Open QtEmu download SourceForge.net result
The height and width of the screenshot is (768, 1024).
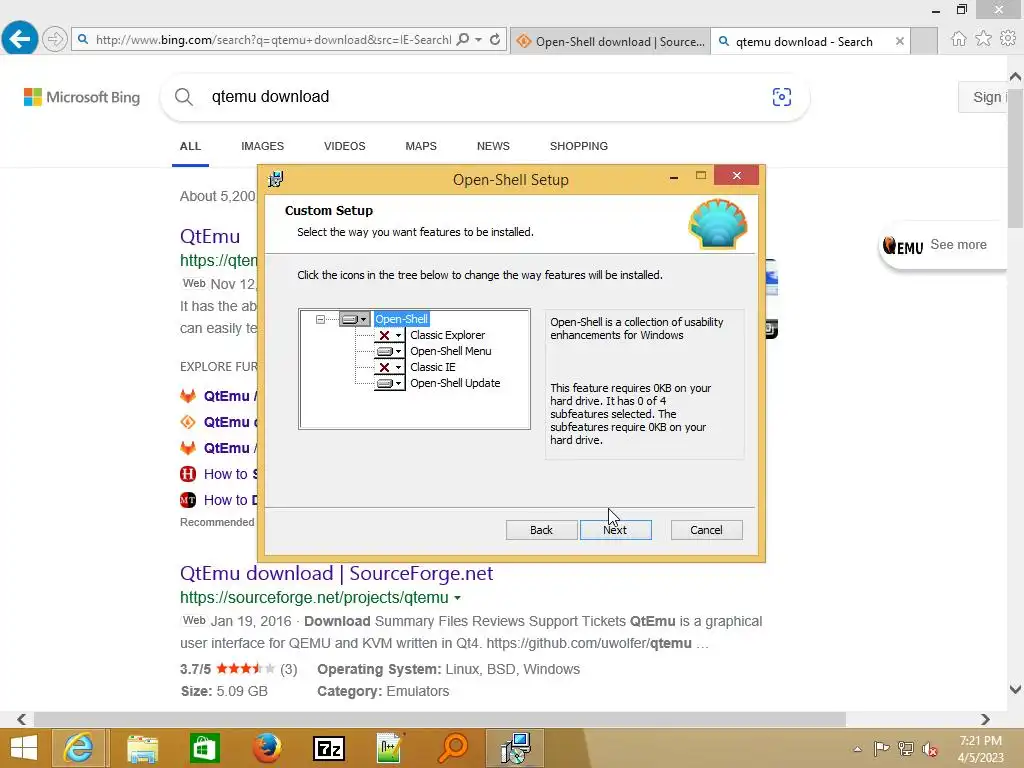point(336,573)
